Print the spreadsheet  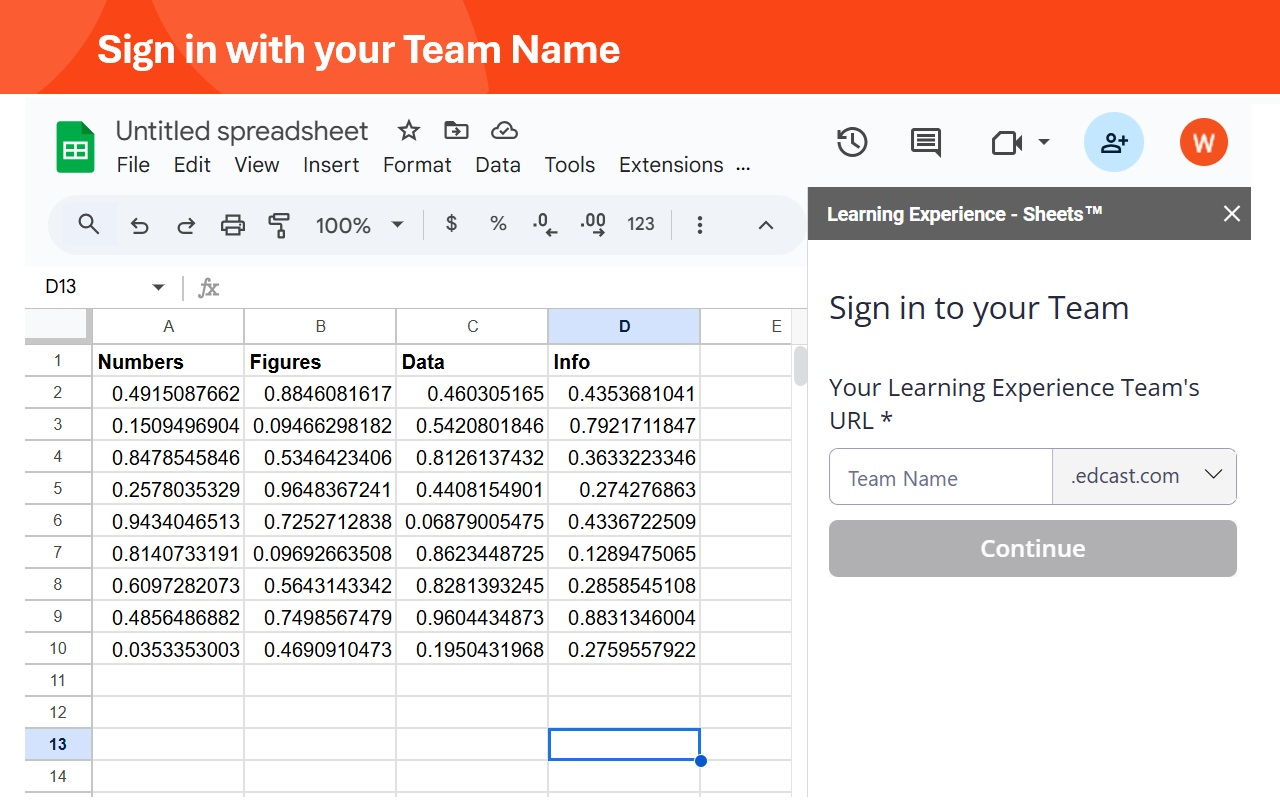[233, 226]
